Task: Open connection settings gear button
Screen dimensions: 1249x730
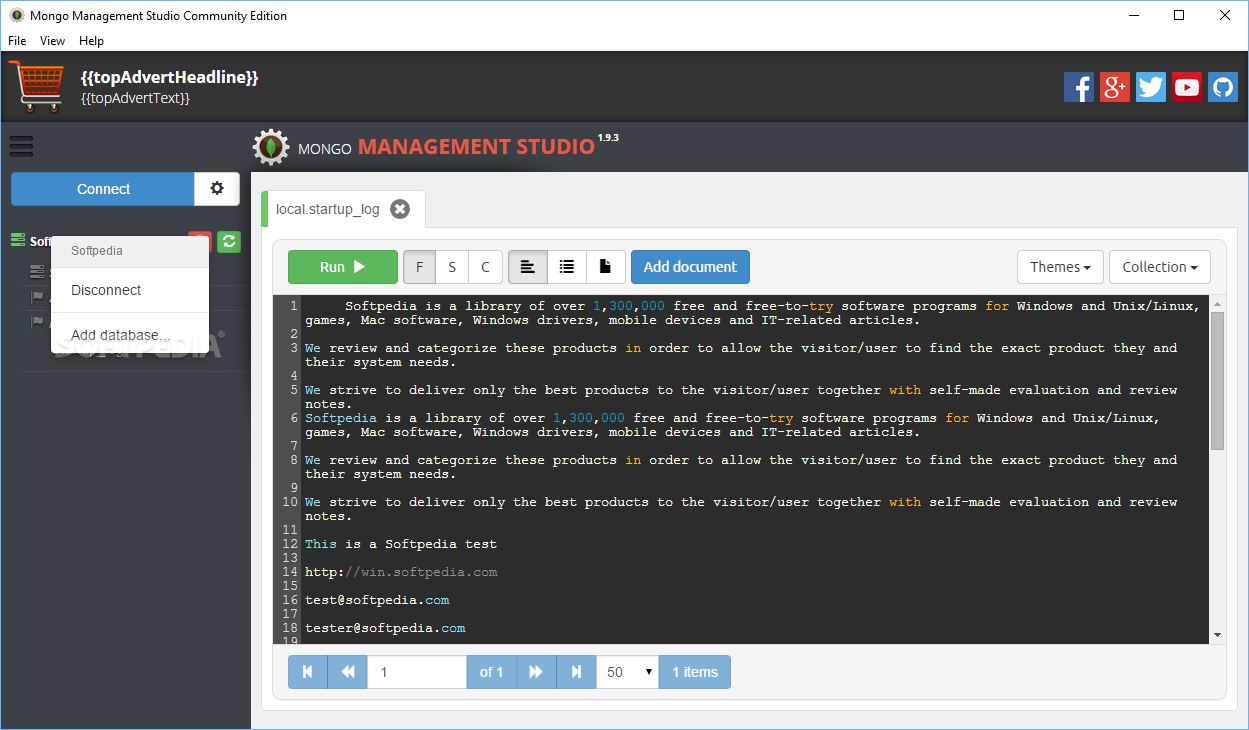Action: [x=217, y=189]
